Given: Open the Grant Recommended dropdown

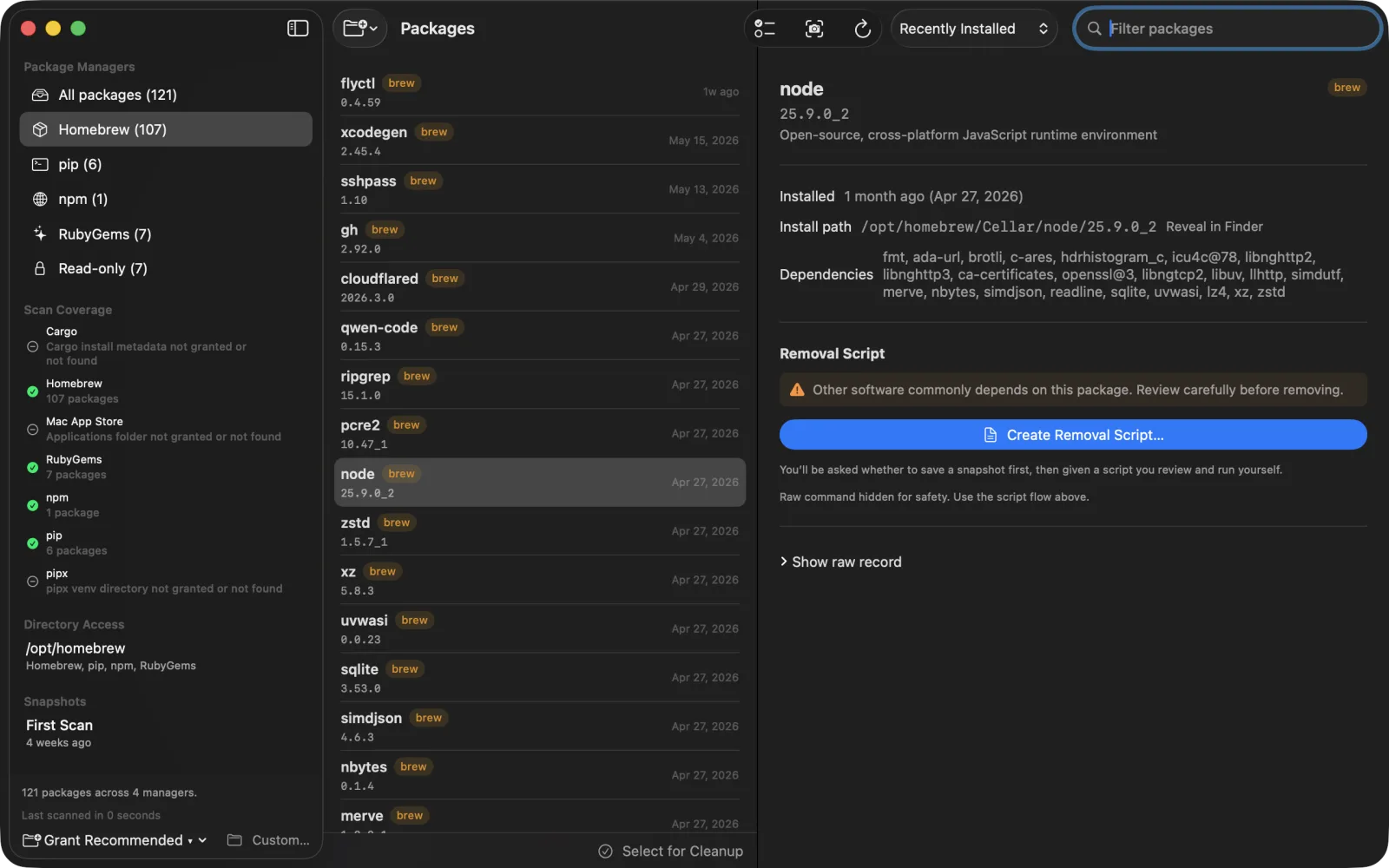Looking at the screenshot, I should pos(115,840).
